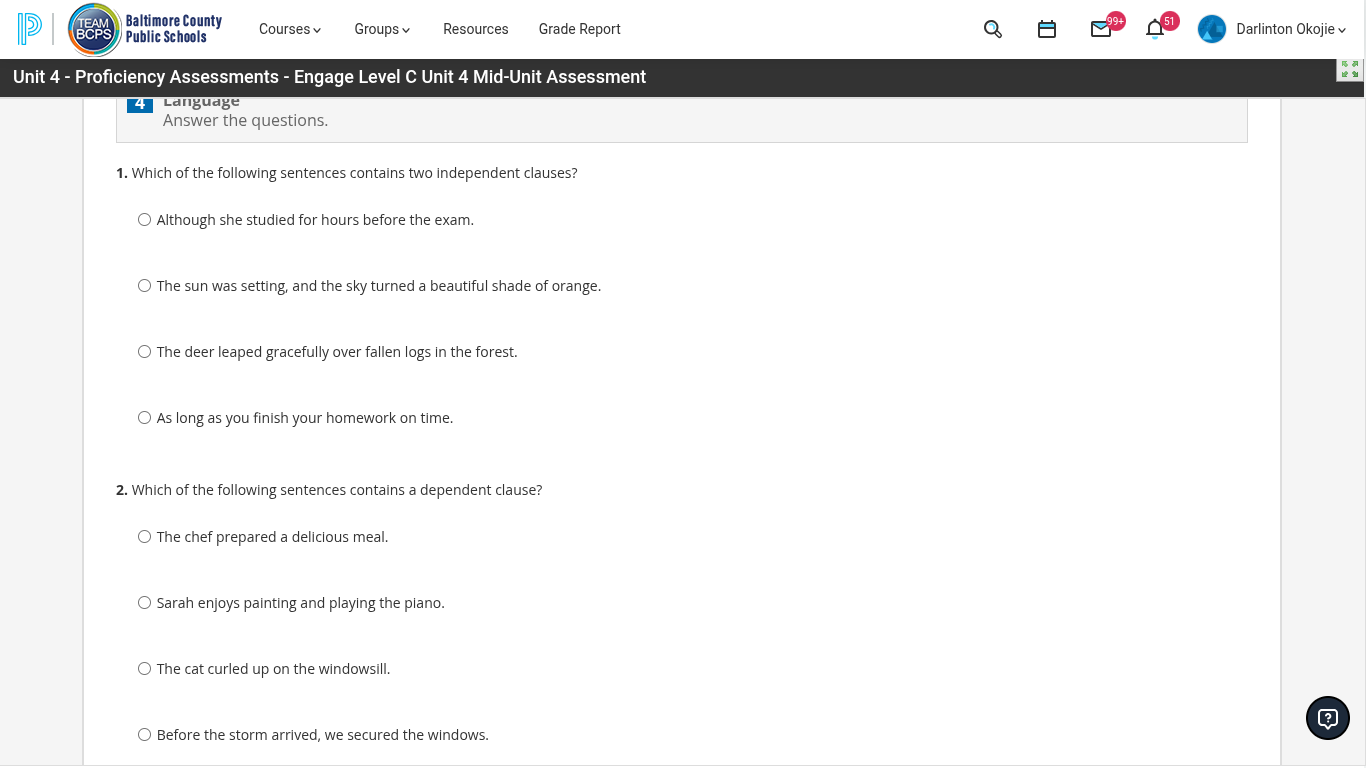Click the 99+ messages badge

[1116, 21]
